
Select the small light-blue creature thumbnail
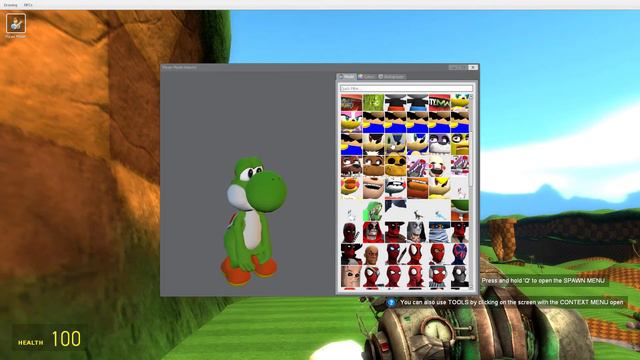pyautogui.click(x=439, y=210)
